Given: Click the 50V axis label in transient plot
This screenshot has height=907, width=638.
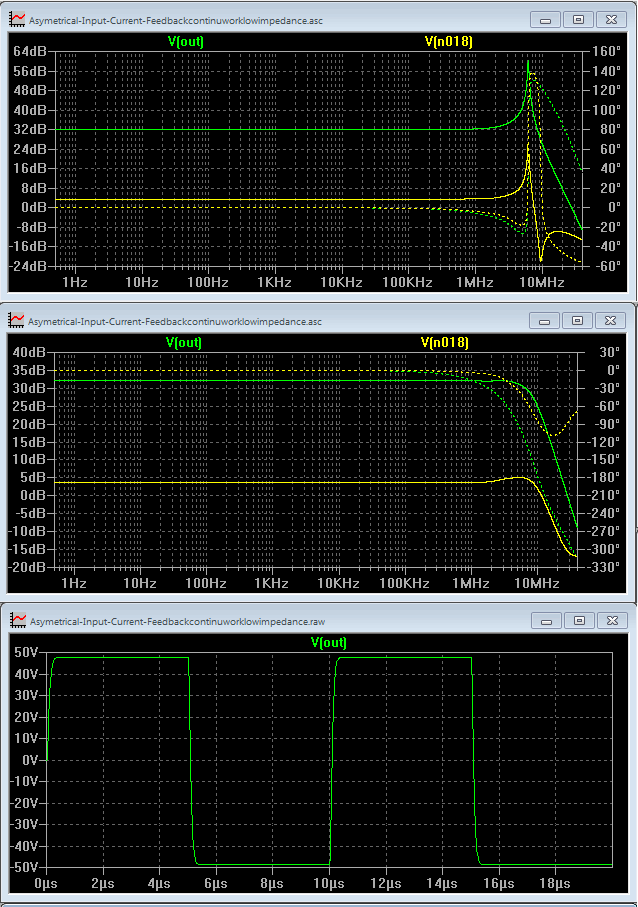Looking at the screenshot, I should point(27,652).
